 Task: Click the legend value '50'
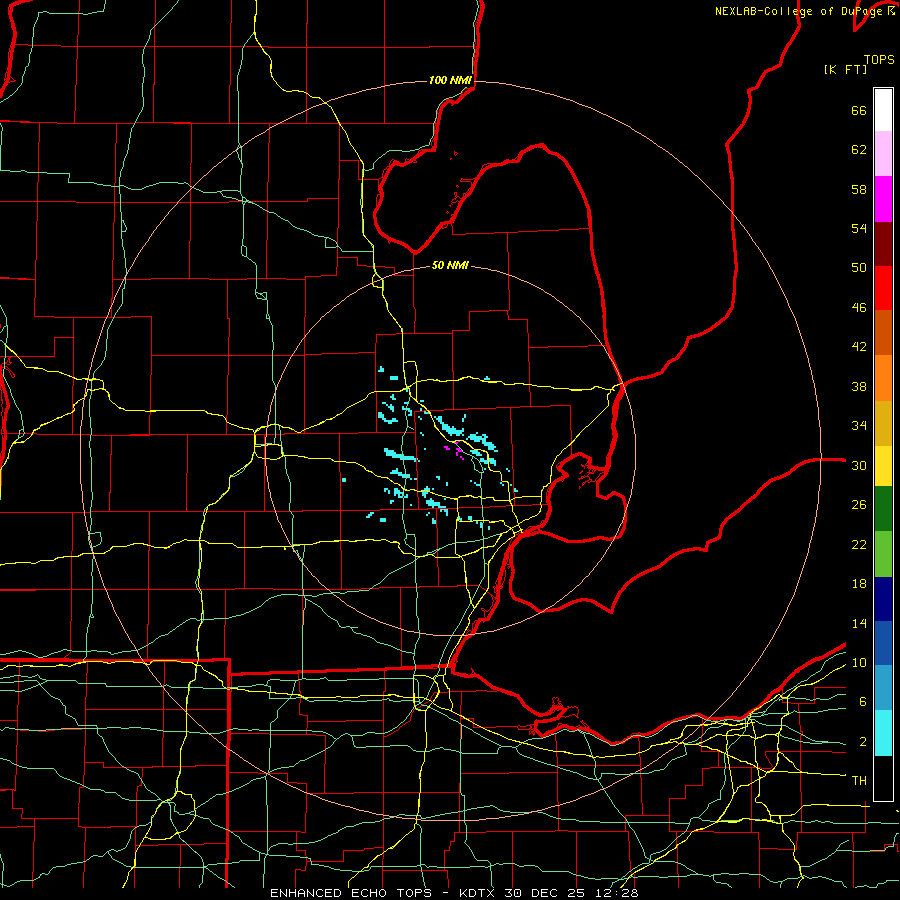pos(859,268)
